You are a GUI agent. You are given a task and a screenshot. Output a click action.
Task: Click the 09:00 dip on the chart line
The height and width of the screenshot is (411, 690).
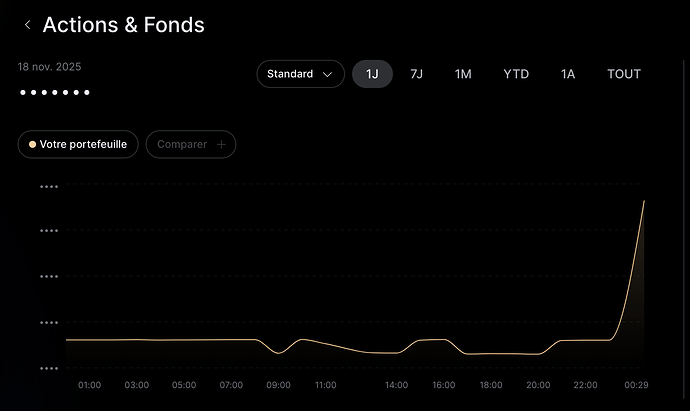(x=280, y=352)
